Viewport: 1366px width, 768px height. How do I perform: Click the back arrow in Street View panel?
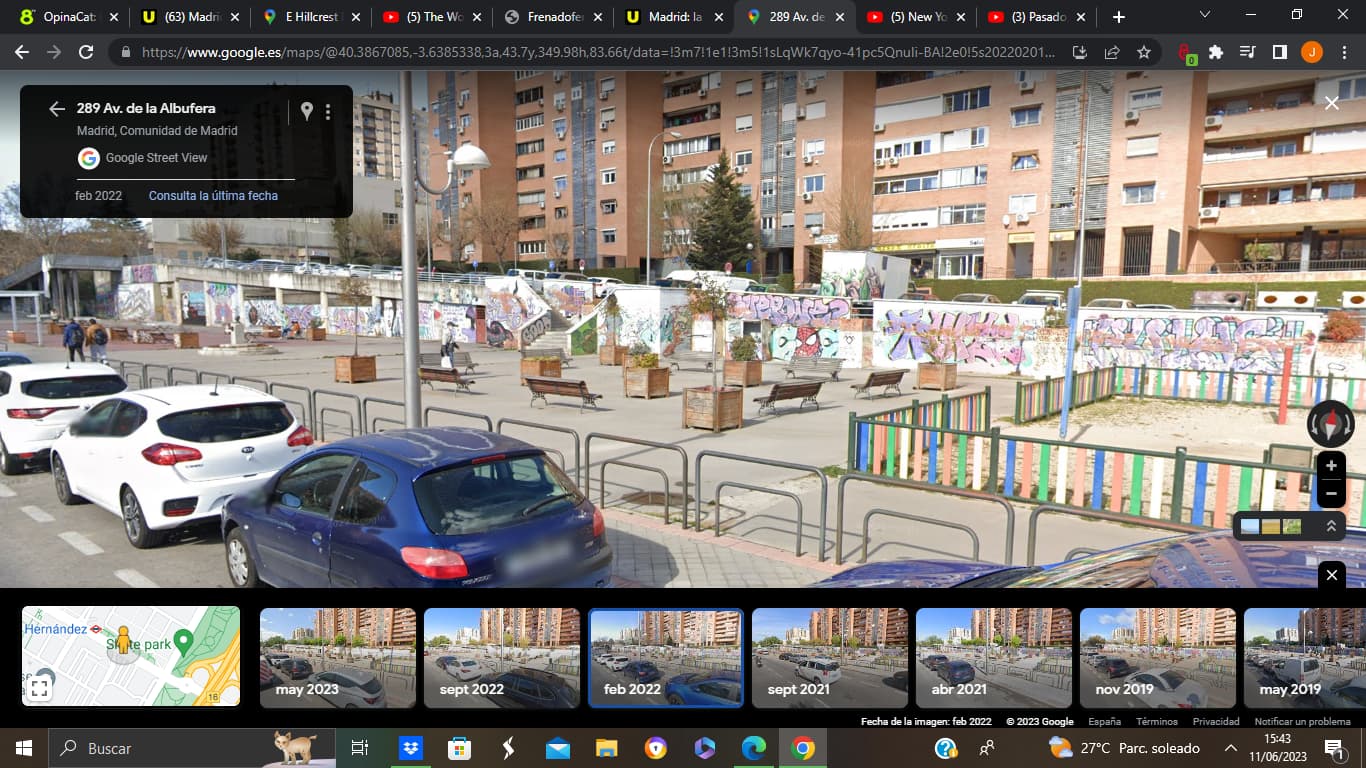pyautogui.click(x=57, y=109)
